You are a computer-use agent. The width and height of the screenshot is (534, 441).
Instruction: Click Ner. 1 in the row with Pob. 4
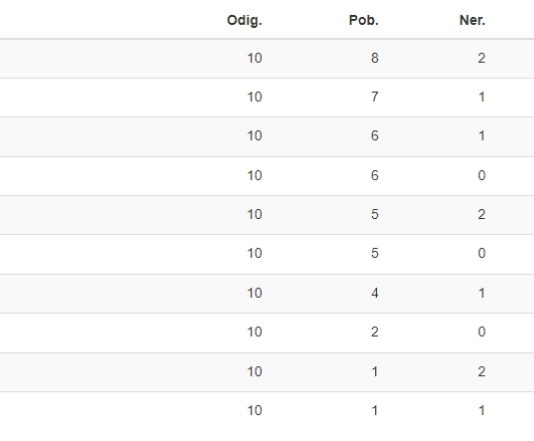(482, 293)
